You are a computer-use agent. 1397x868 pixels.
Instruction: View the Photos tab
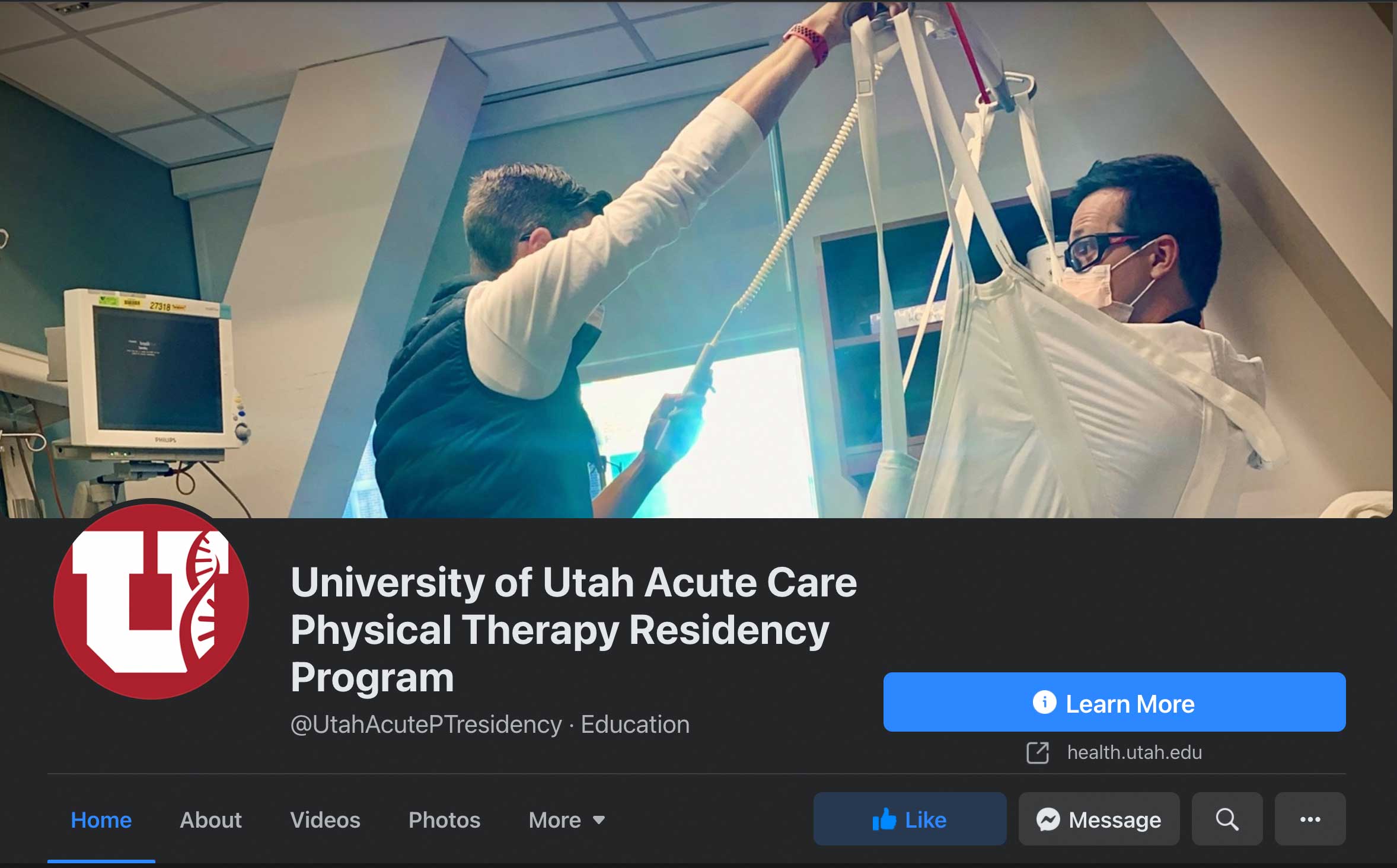tap(444, 820)
